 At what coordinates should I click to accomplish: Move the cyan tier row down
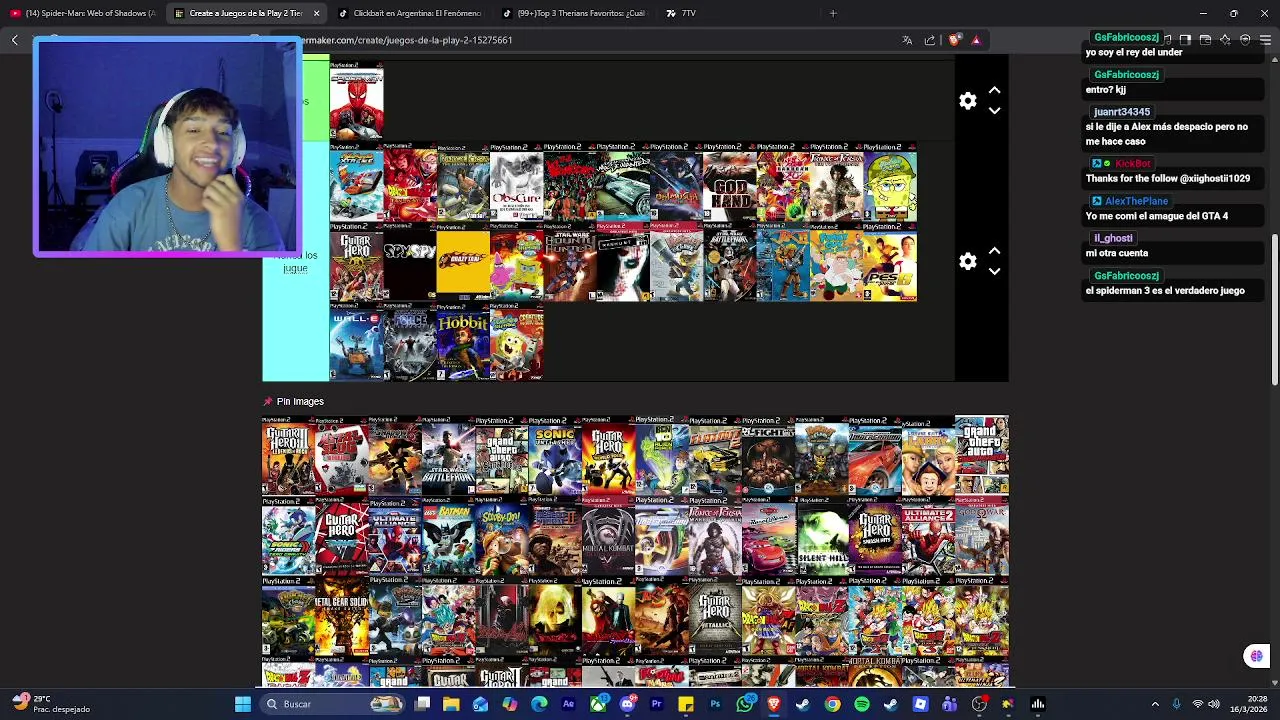coord(994,271)
